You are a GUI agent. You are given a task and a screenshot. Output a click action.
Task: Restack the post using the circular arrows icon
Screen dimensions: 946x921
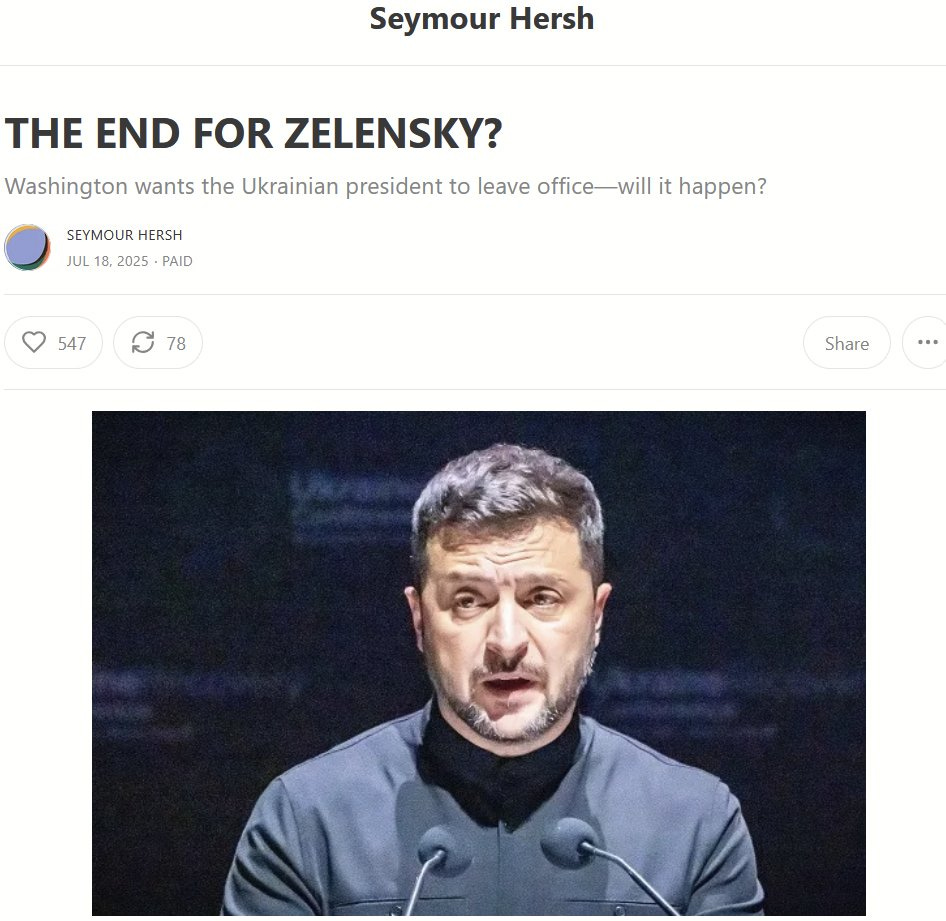[143, 342]
